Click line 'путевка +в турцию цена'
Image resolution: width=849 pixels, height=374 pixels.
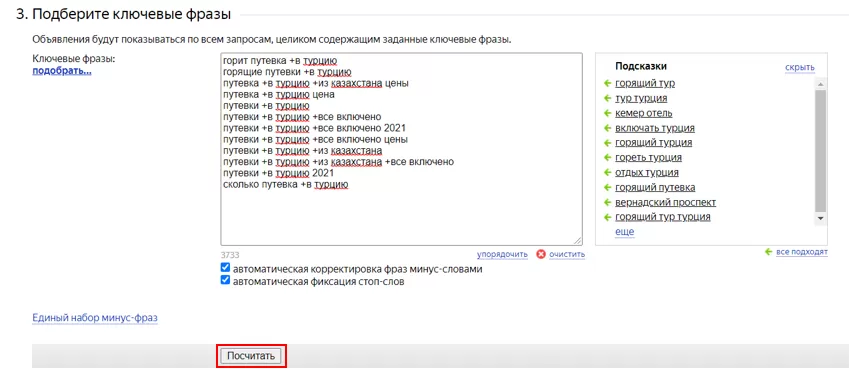click(x=279, y=95)
